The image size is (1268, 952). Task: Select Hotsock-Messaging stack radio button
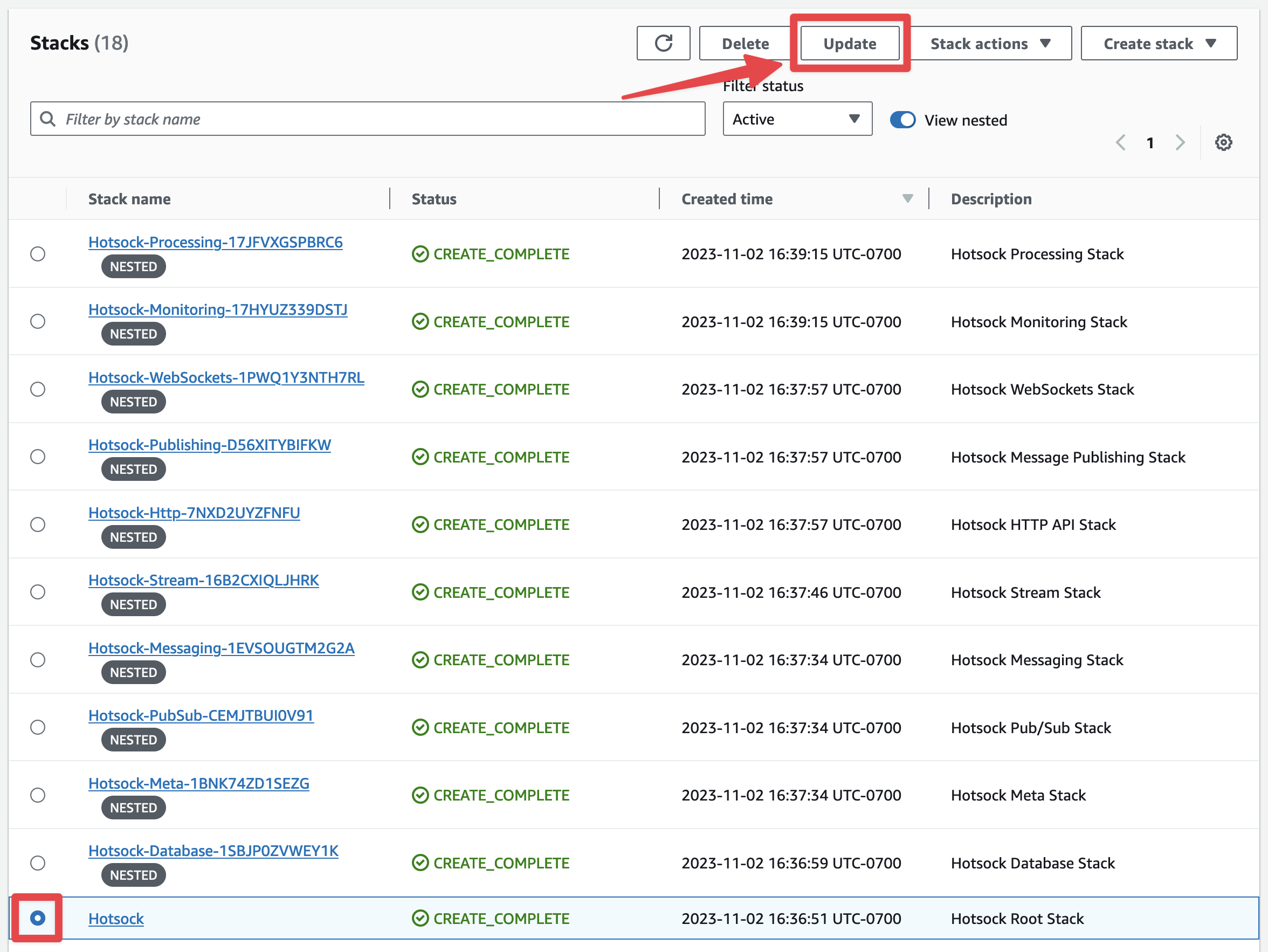point(38,660)
